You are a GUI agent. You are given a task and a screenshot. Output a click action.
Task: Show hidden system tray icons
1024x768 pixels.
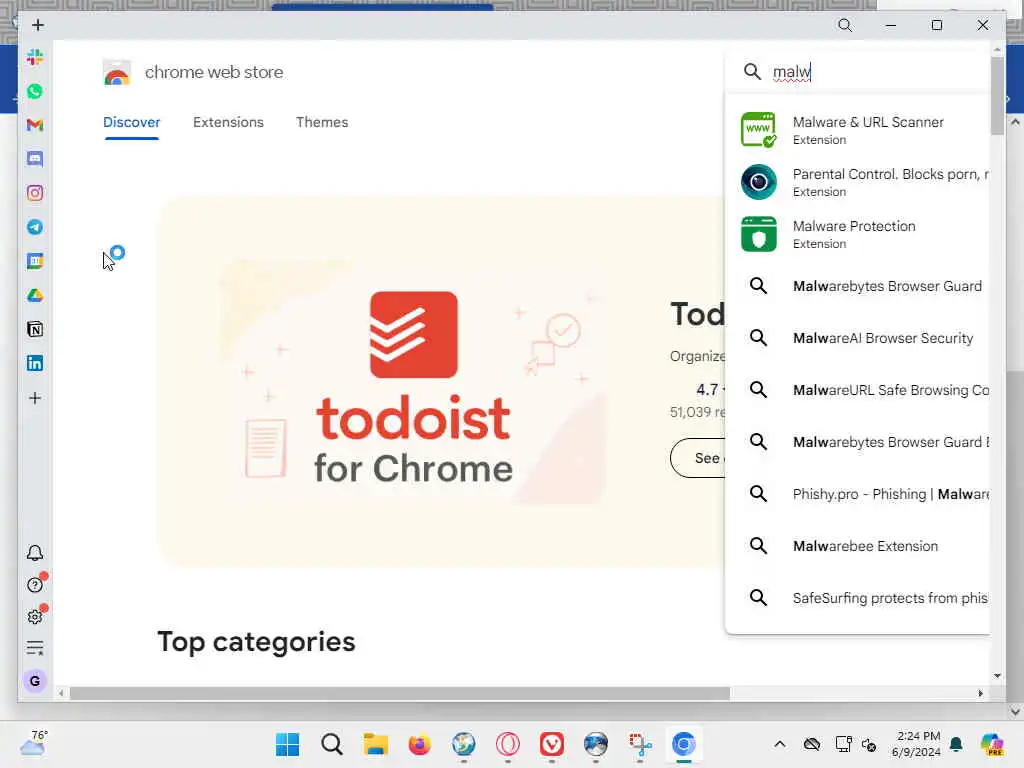coord(780,744)
